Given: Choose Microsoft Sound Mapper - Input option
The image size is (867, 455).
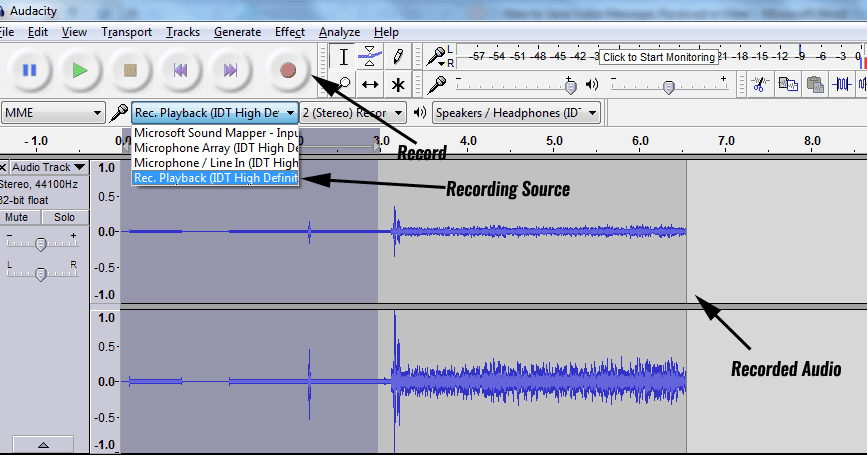Looking at the screenshot, I should [216, 133].
